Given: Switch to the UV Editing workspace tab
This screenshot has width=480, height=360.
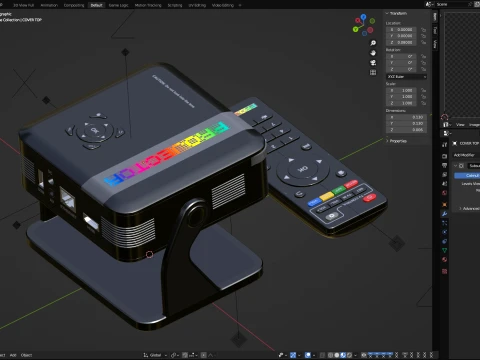Looking at the screenshot, I should pyautogui.click(x=197, y=5).
